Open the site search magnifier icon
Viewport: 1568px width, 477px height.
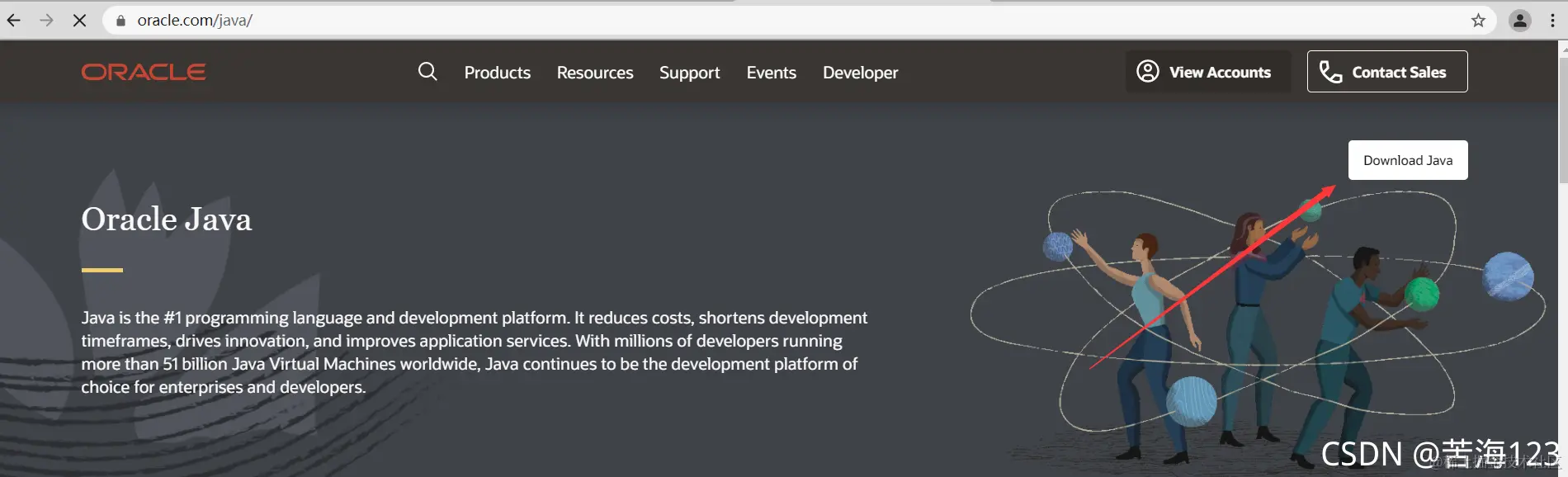(x=427, y=72)
